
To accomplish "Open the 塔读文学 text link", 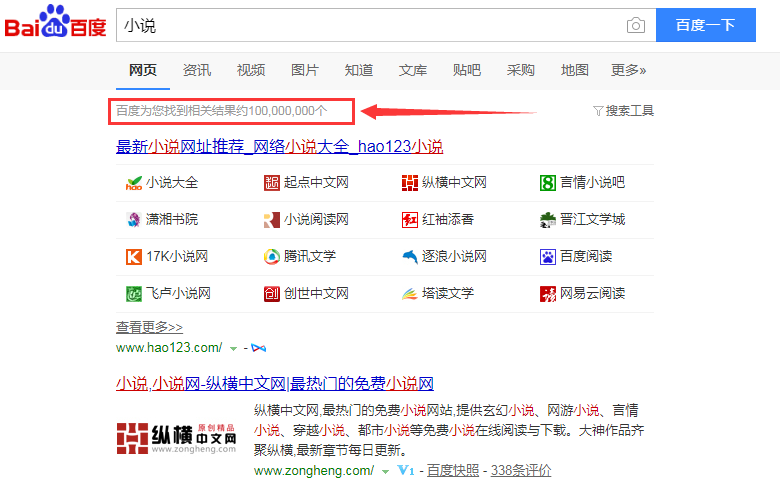I will (448, 293).
